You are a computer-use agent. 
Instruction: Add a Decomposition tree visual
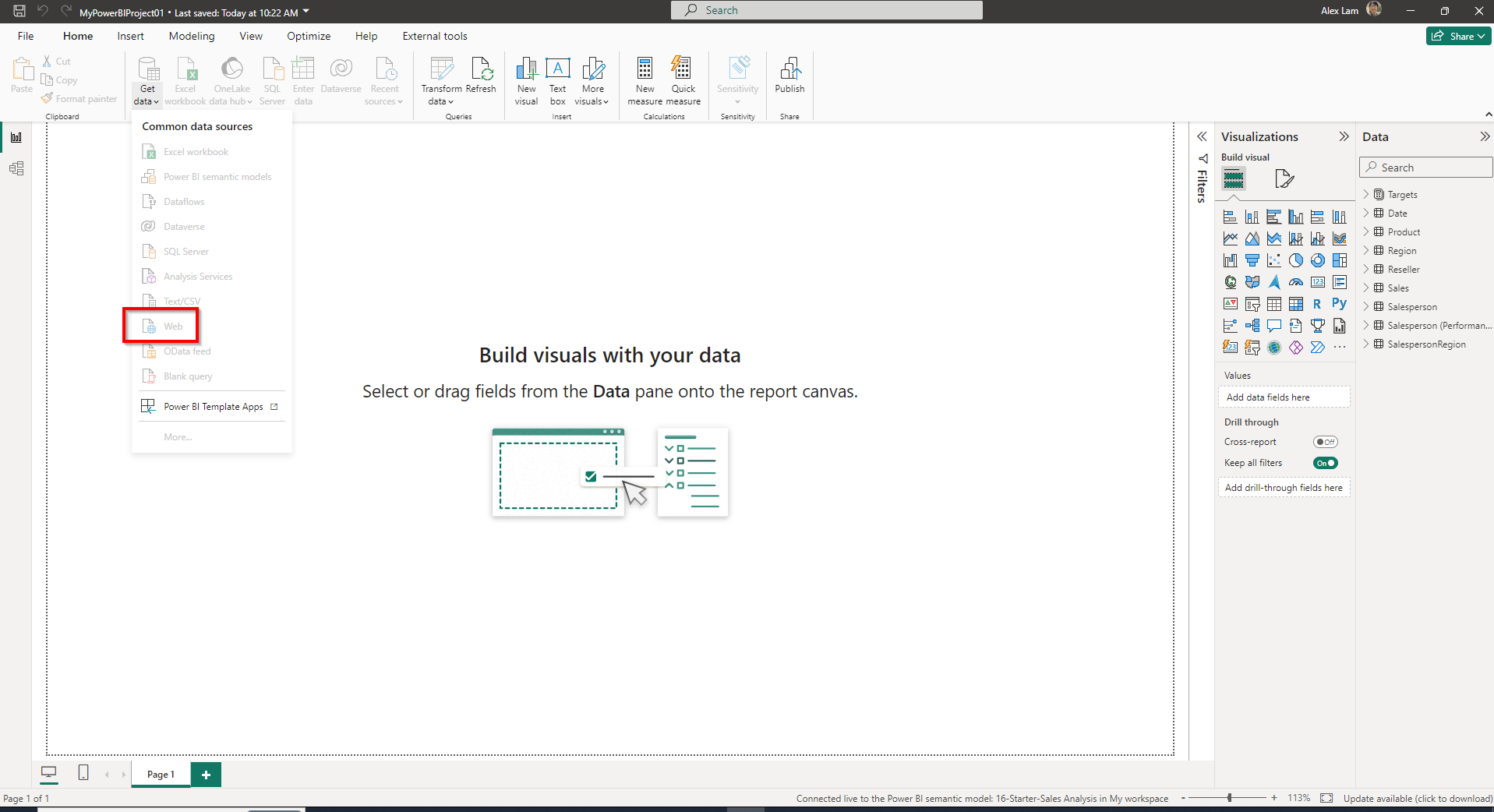[1252, 326]
